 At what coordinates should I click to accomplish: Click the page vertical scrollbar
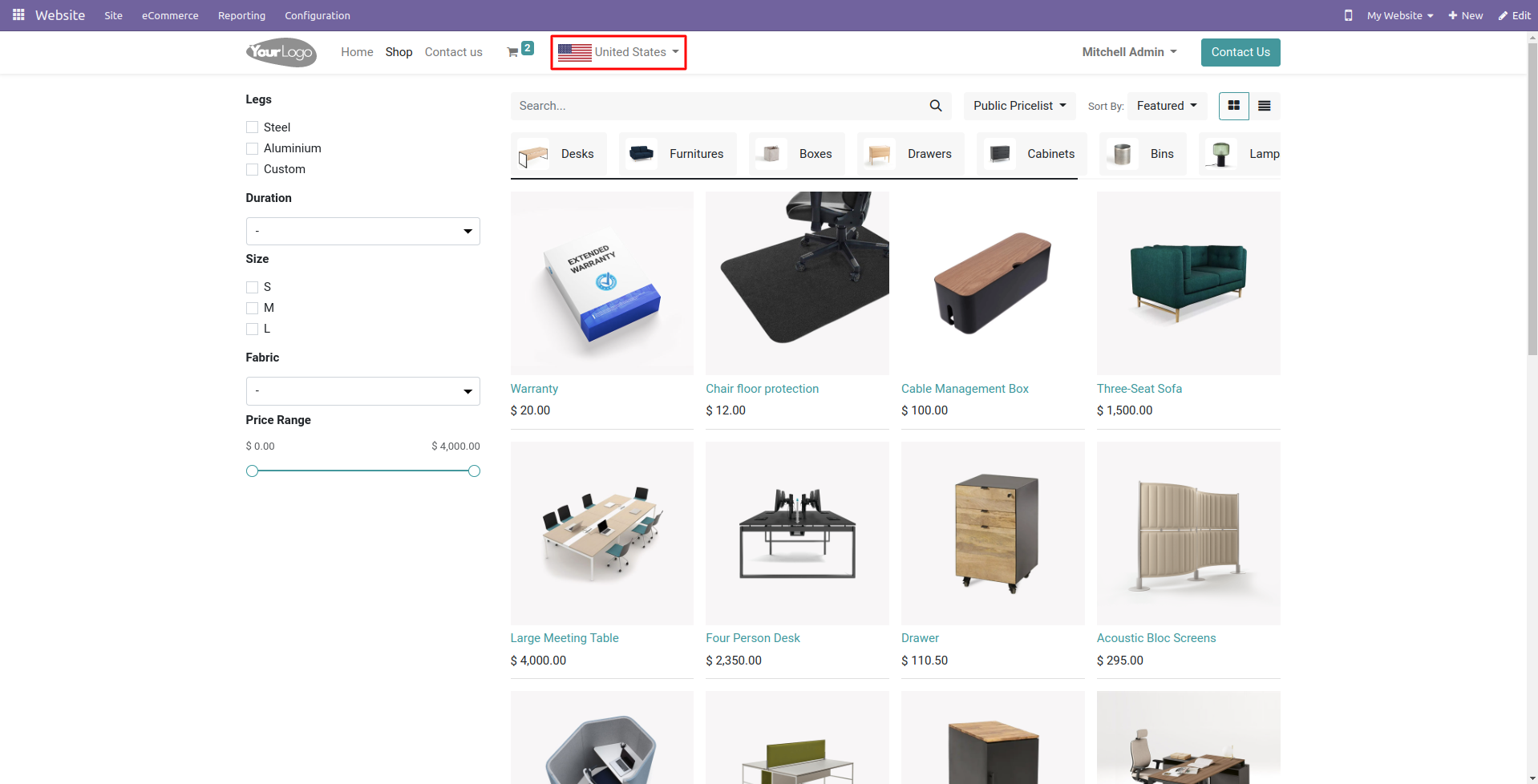click(1532, 199)
